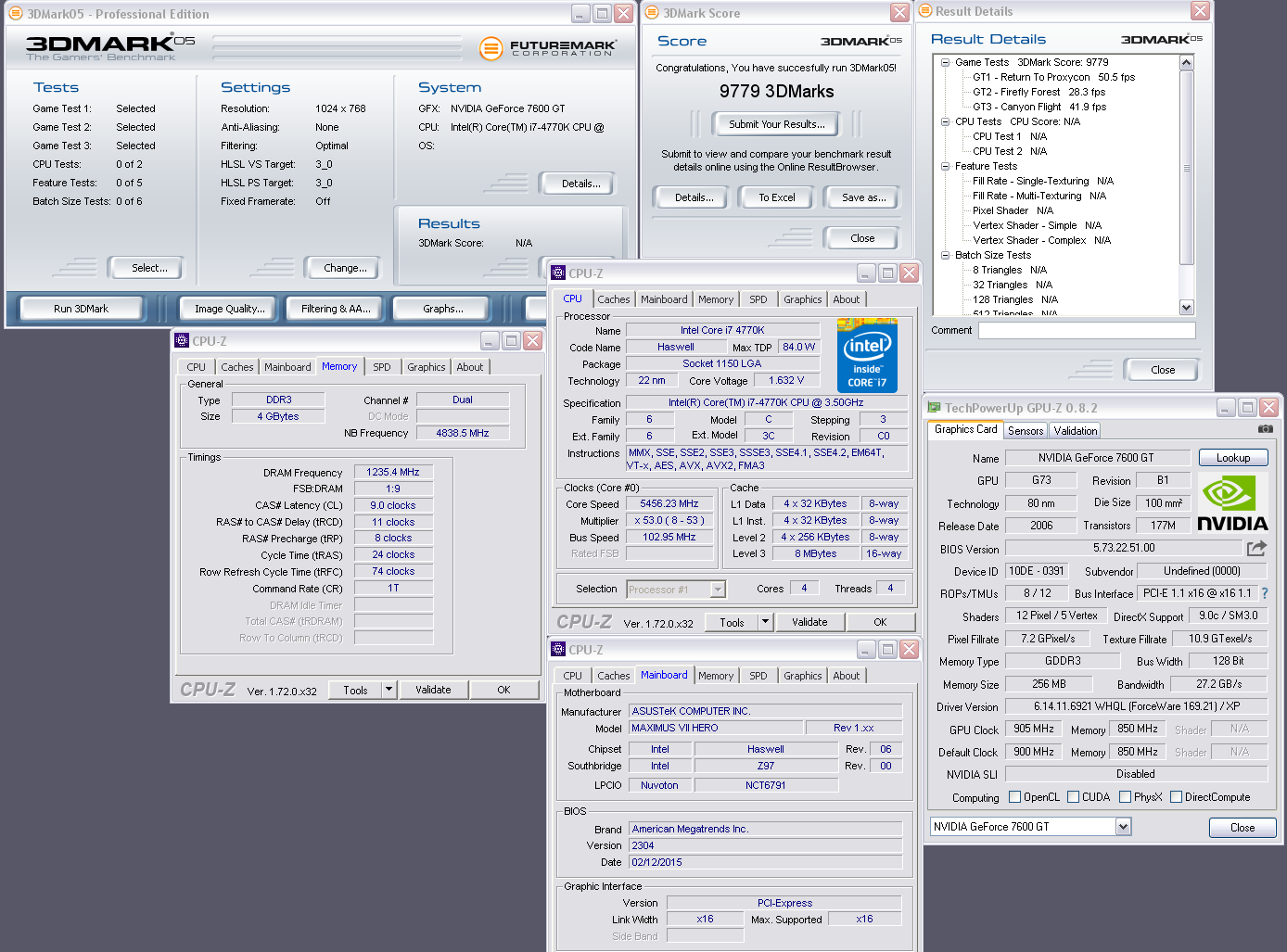Viewport: 1287px width, 952px height.
Task: Enable the PhysX checkbox
Action: pos(1125,797)
